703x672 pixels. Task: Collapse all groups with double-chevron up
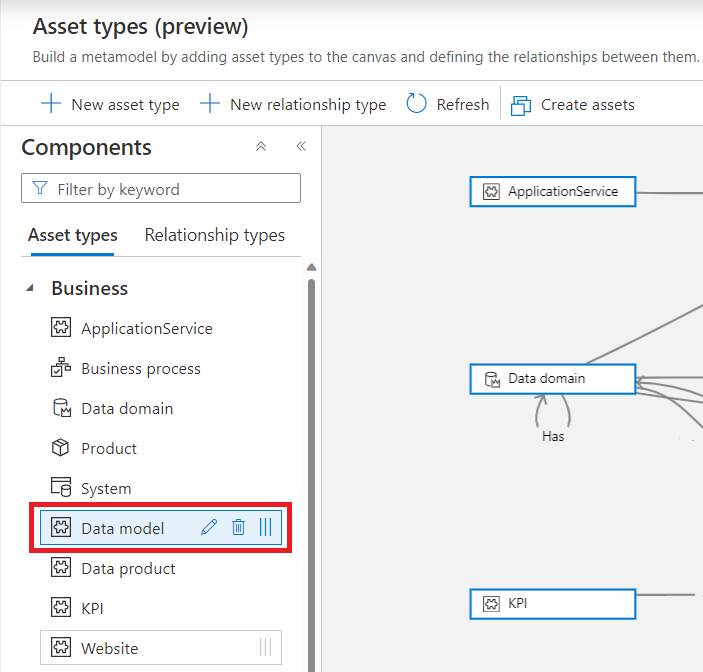tap(261, 147)
